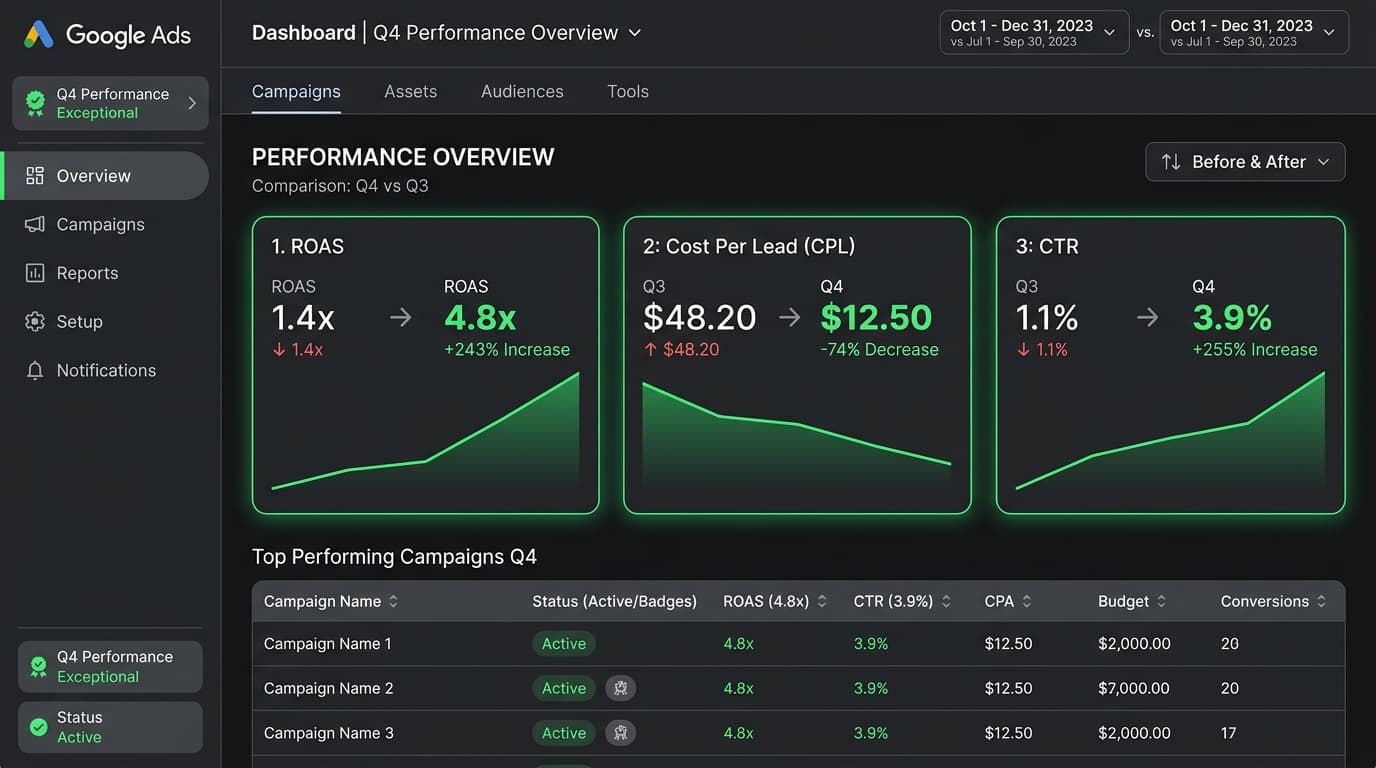The image size is (1376, 768).
Task: Sort table by Conversions column arrows
Action: (x=1322, y=601)
